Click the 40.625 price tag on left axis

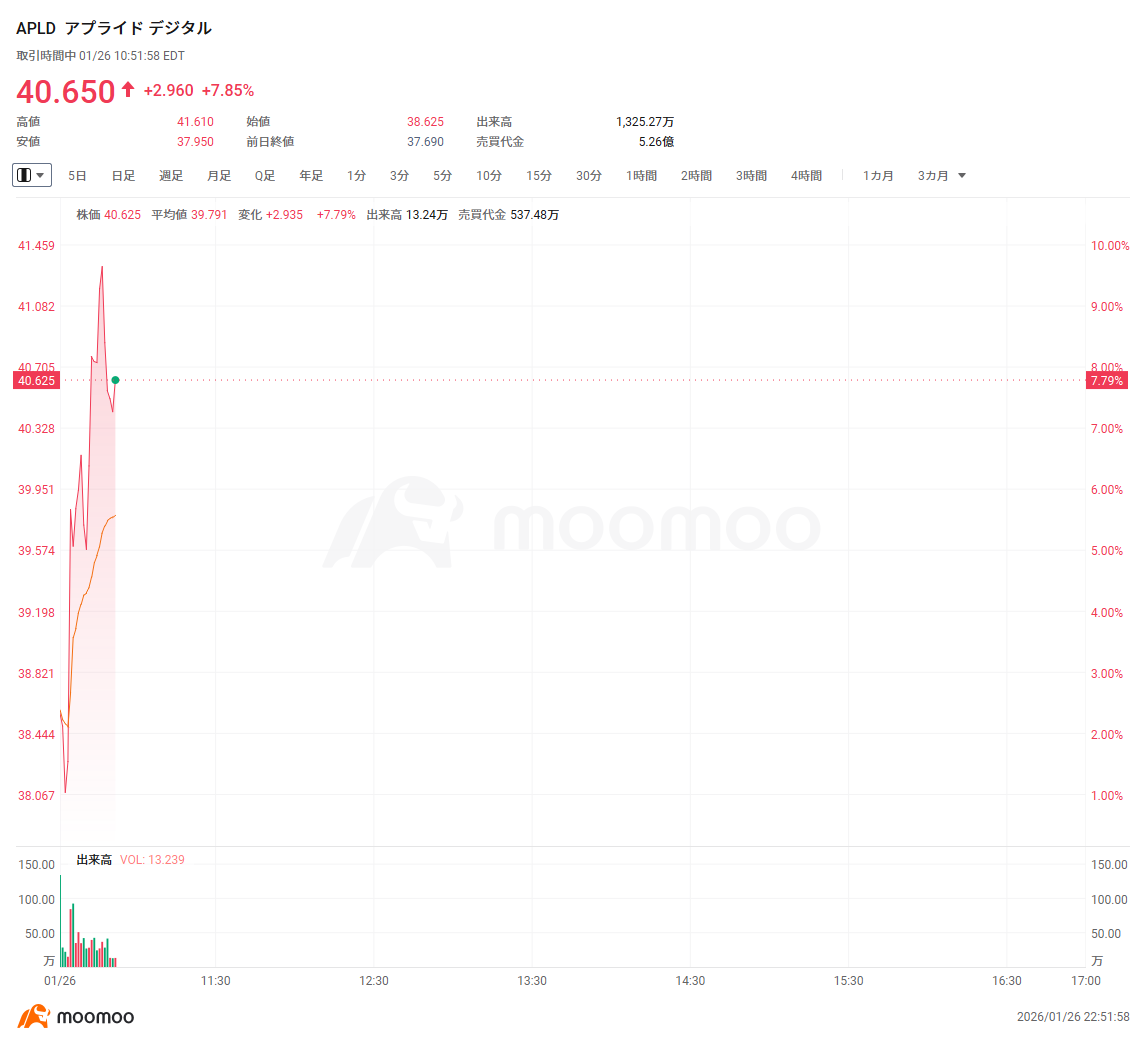coord(34,381)
